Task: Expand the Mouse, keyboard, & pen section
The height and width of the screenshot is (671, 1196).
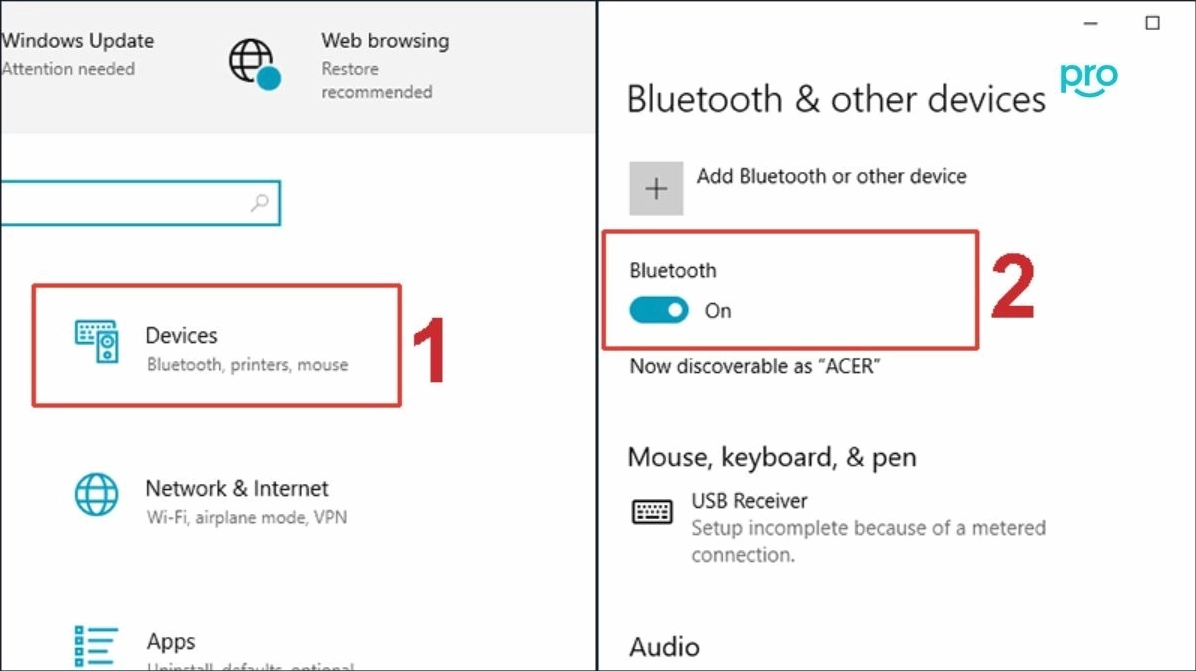Action: coord(771,457)
